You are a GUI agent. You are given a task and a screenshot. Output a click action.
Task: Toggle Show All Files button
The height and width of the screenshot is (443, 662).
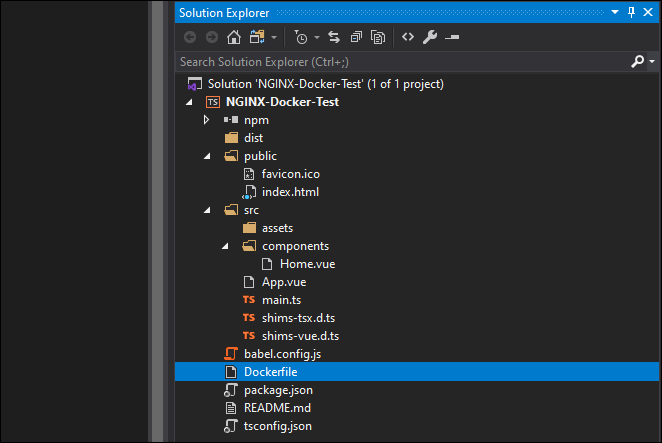[x=378, y=37]
